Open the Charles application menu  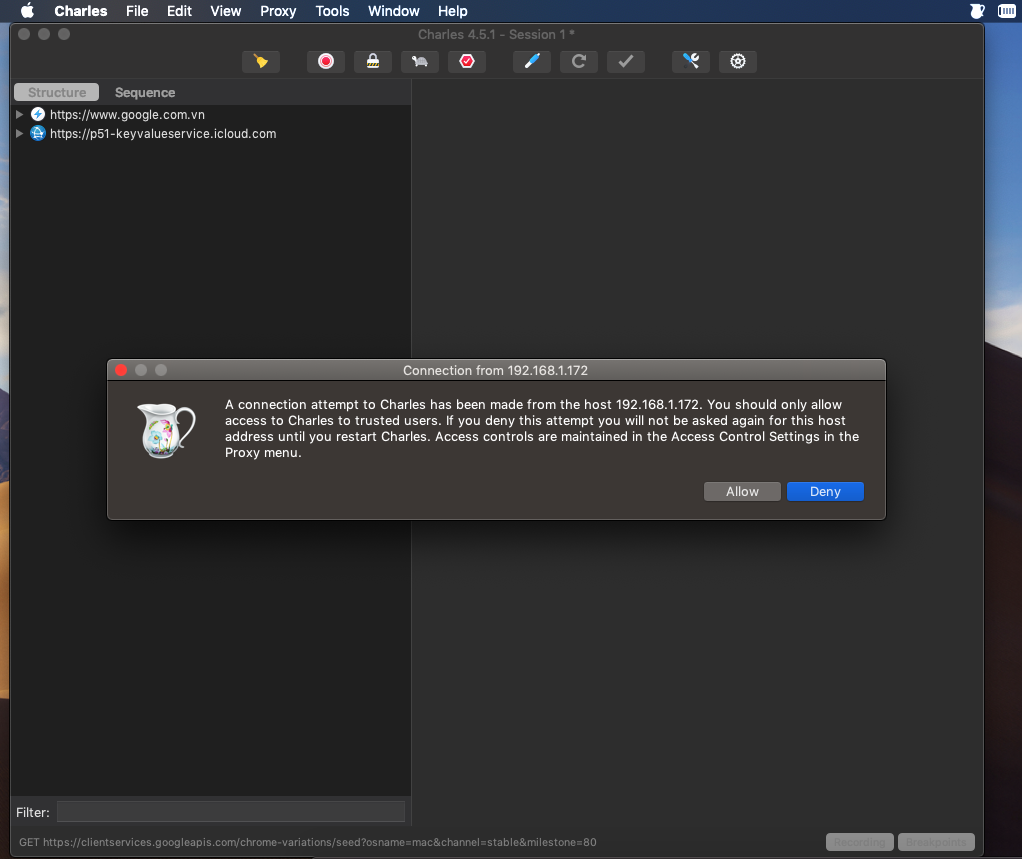pyautogui.click(x=81, y=11)
